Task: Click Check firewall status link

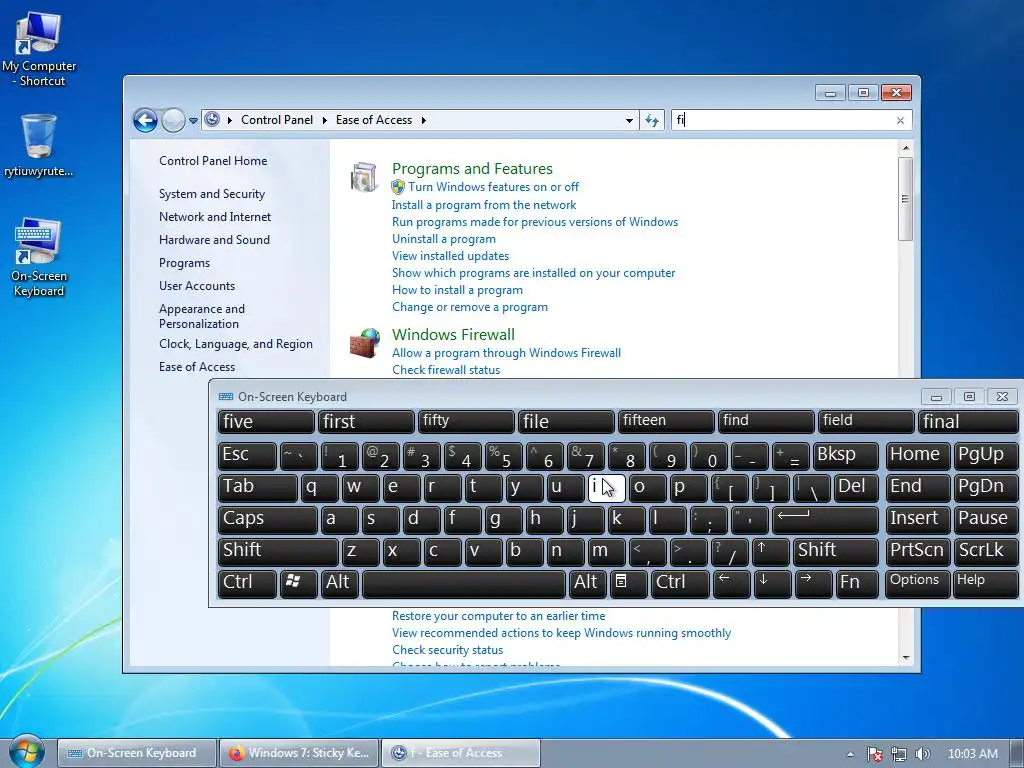Action: coord(446,370)
